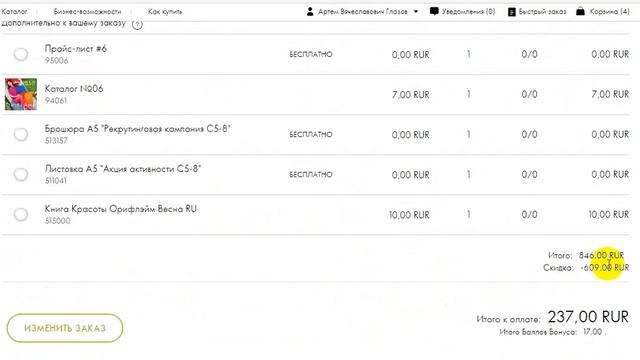The image size is (640, 360).
Task: Open the Каталог menu item
Action: click(x=14, y=11)
